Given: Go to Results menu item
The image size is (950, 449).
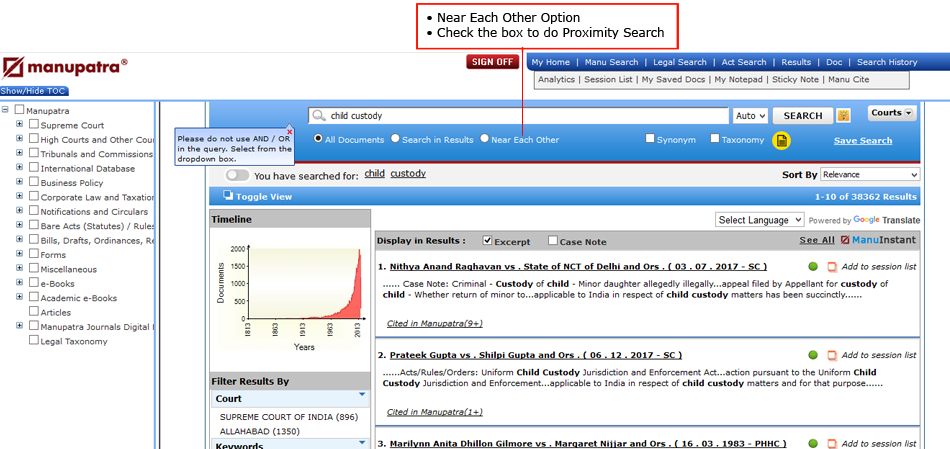Looking at the screenshot, I should pyautogui.click(x=796, y=62).
